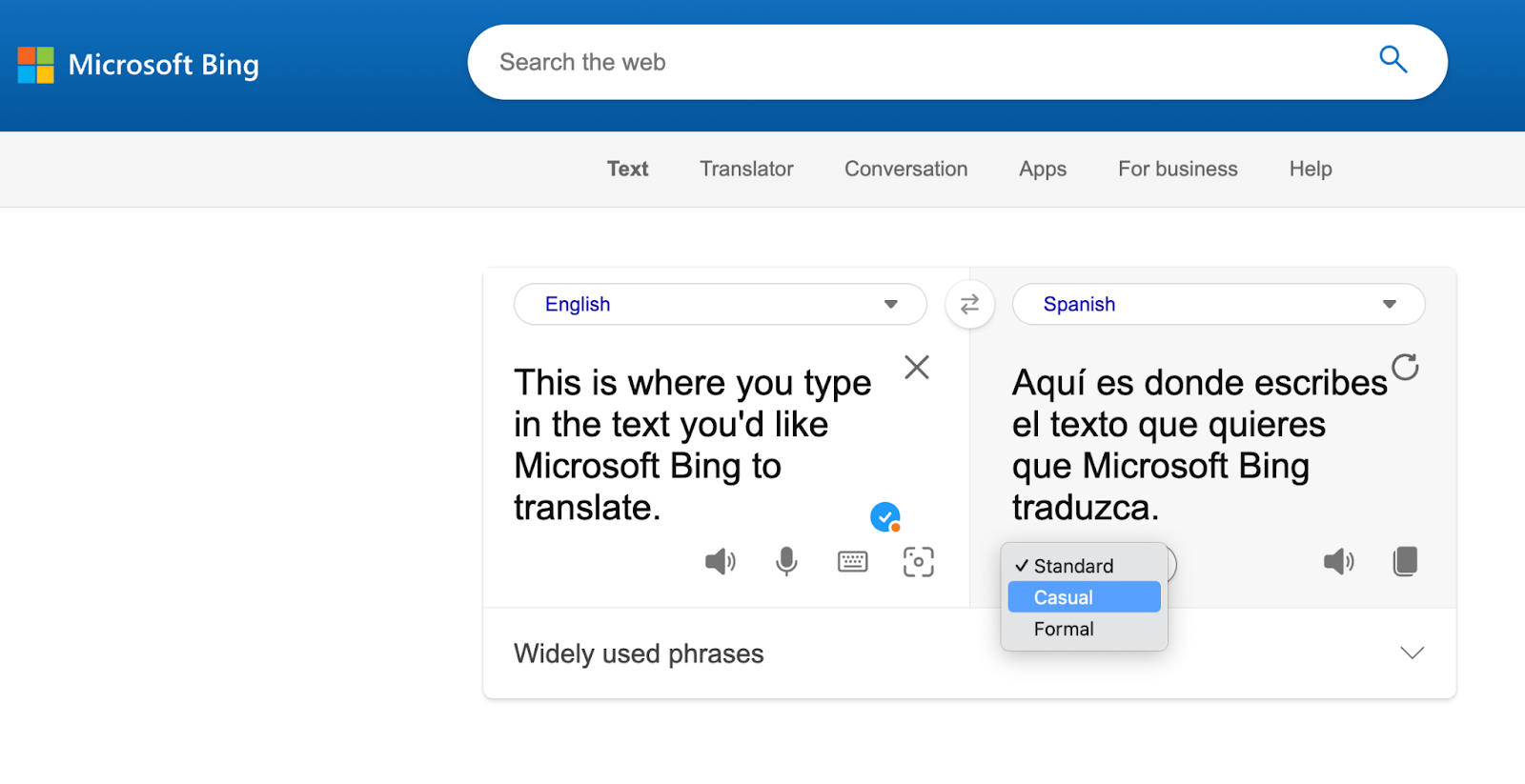Open the Translator tab
The width and height of the screenshot is (1525, 784).
point(746,169)
